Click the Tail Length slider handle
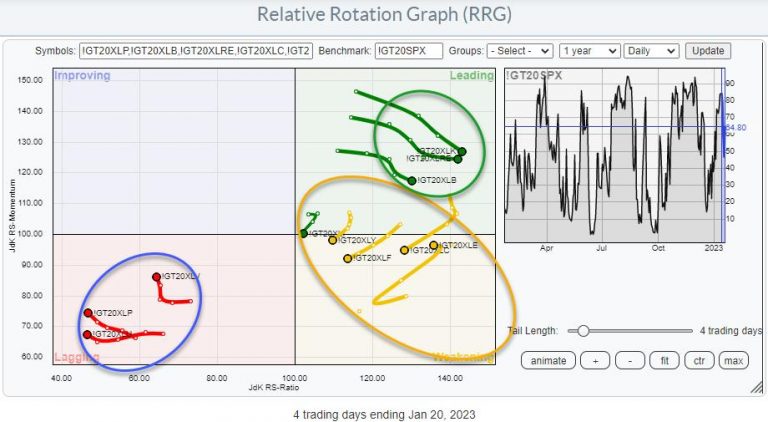768x422 pixels. click(583, 331)
